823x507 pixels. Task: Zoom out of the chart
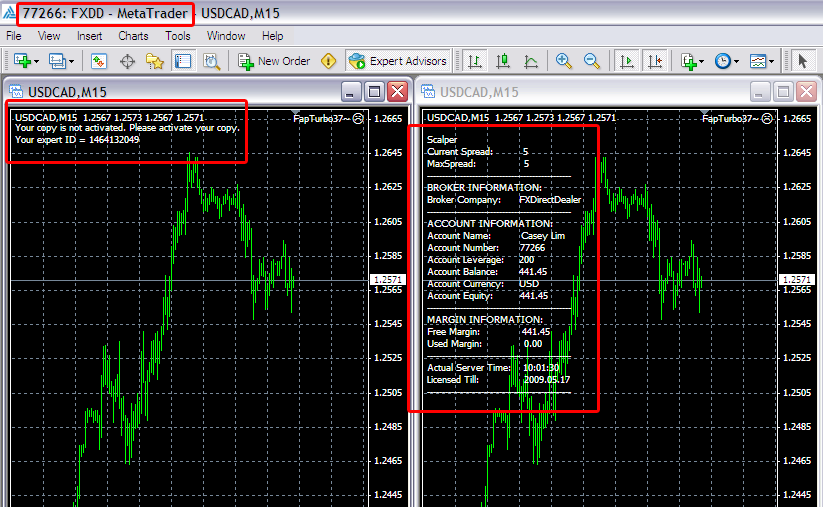point(592,61)
